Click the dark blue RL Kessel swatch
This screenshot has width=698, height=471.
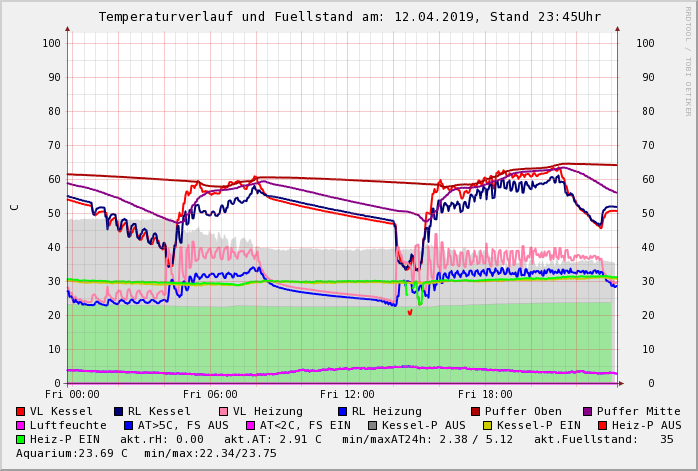click(119, 411)
